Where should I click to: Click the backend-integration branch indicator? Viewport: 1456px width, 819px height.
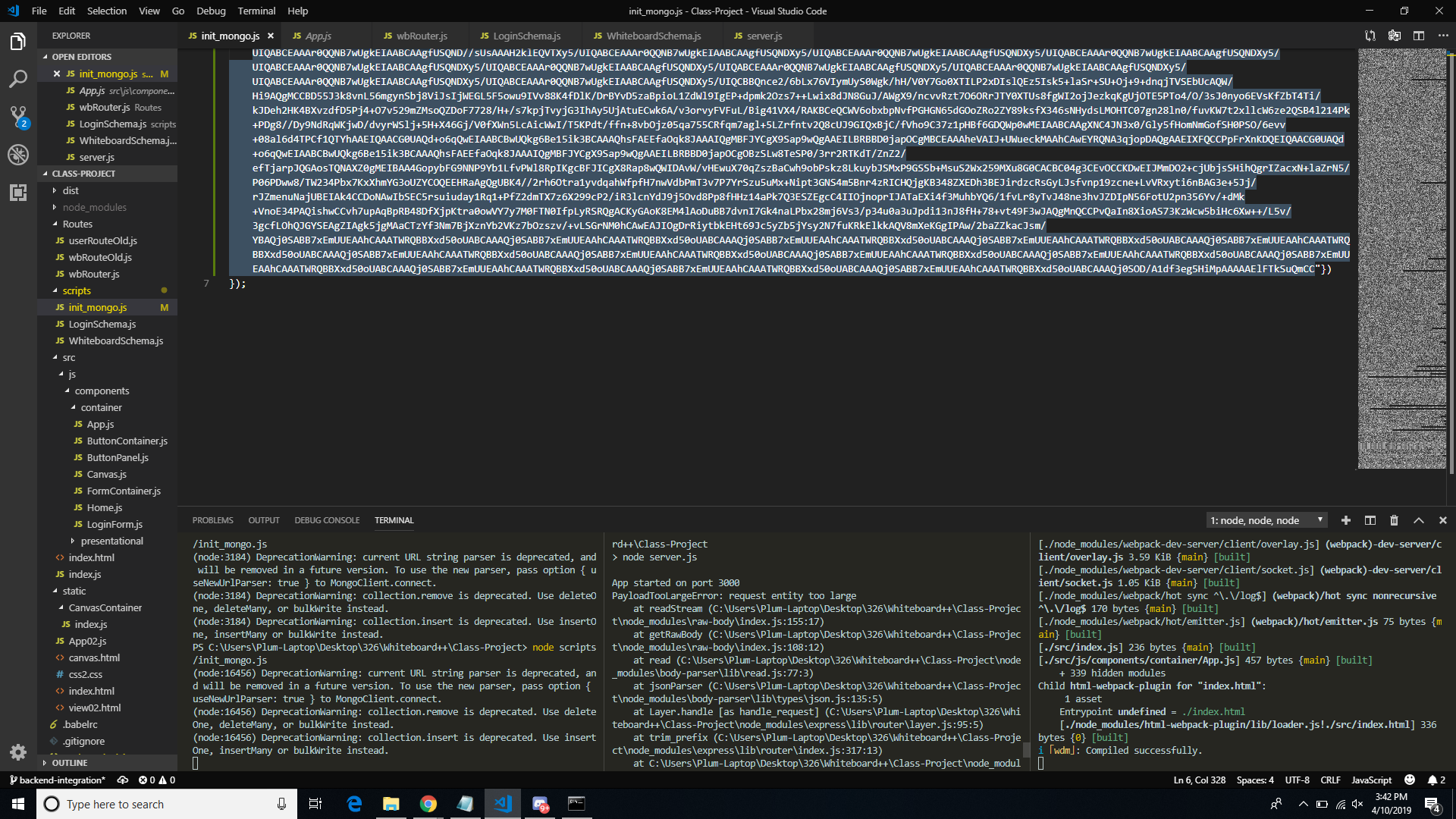[58, 780]
